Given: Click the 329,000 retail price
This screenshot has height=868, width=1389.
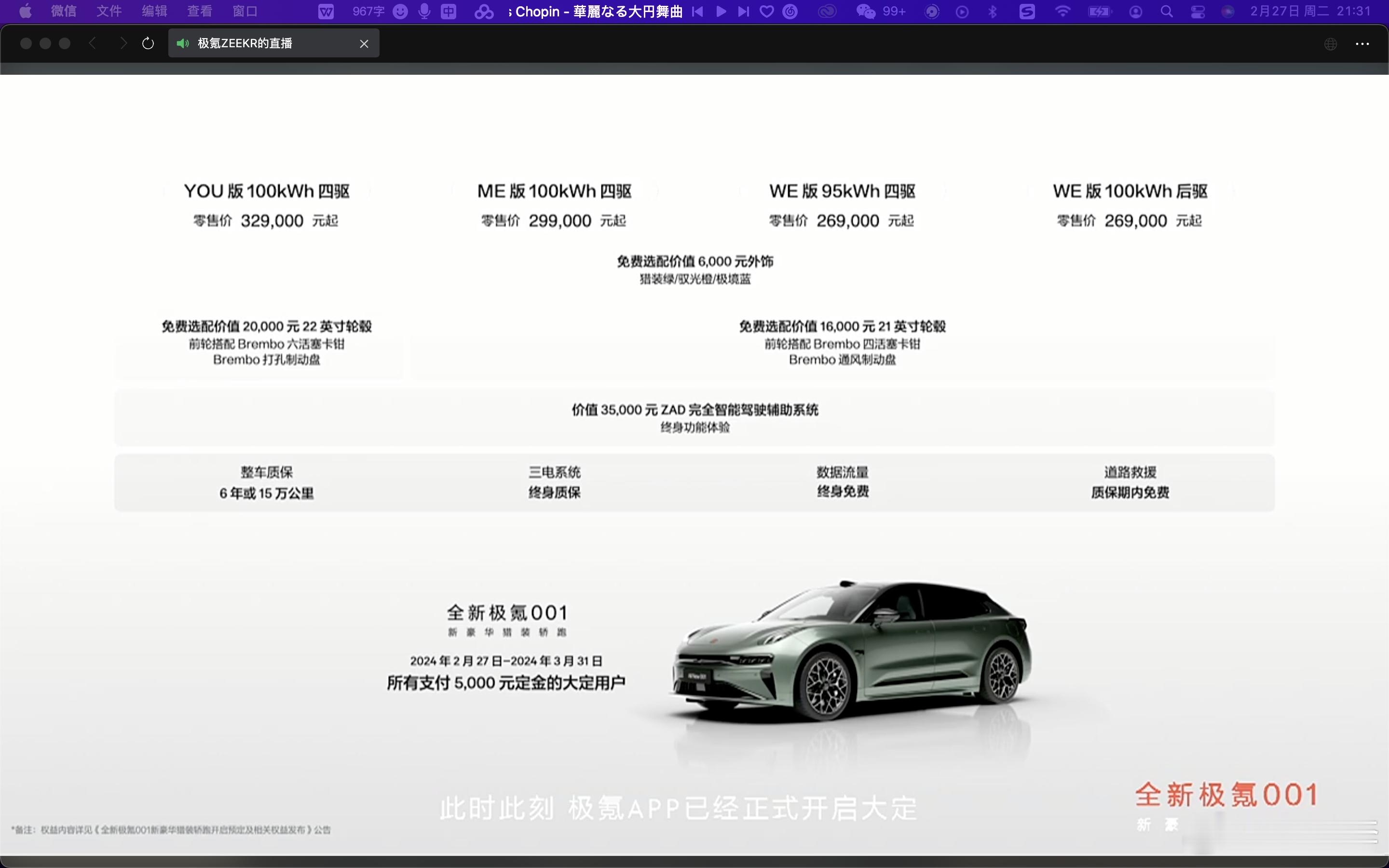Looking at the screenshot, I should [272, 221].
